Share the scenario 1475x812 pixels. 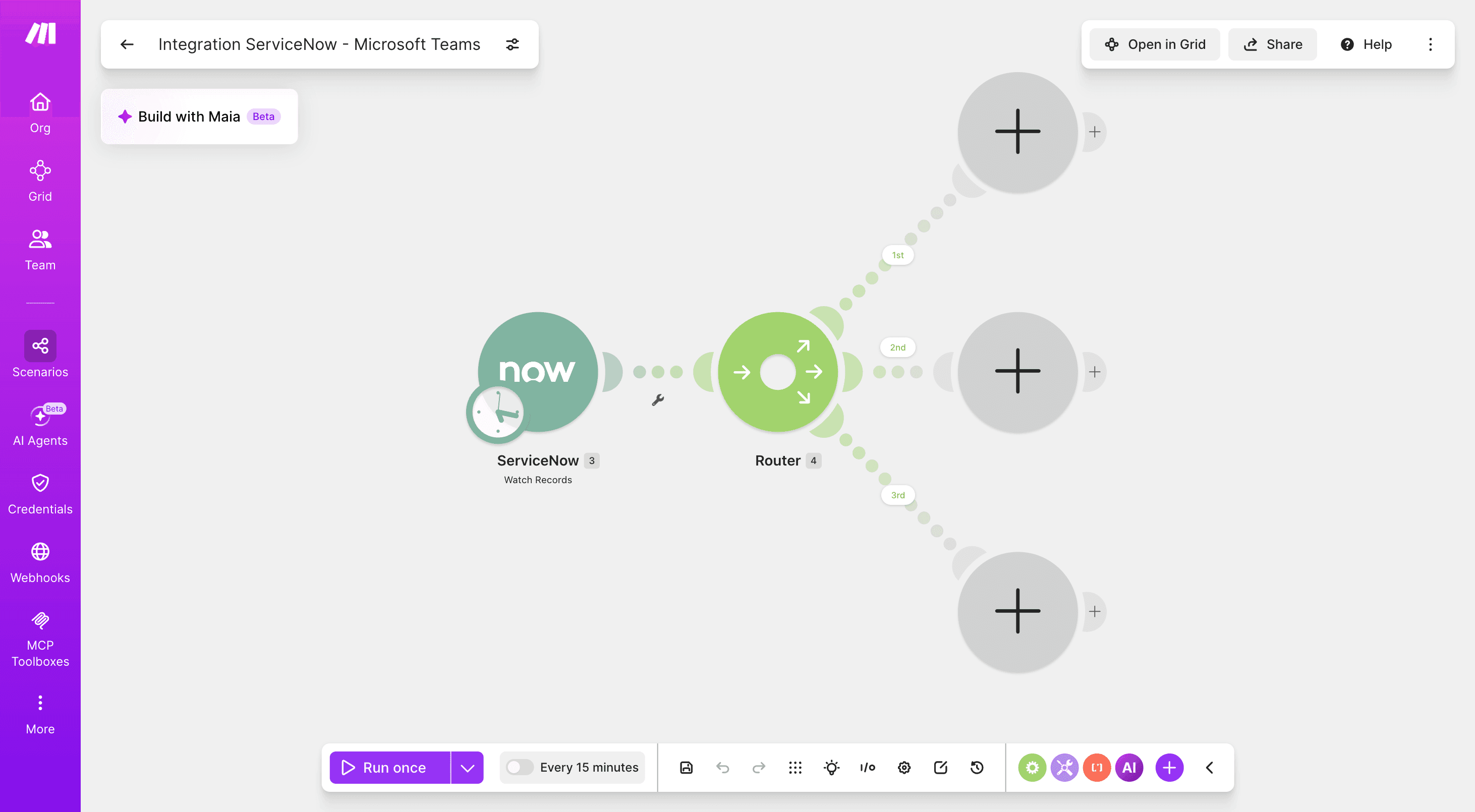[x=1272, y=44]
